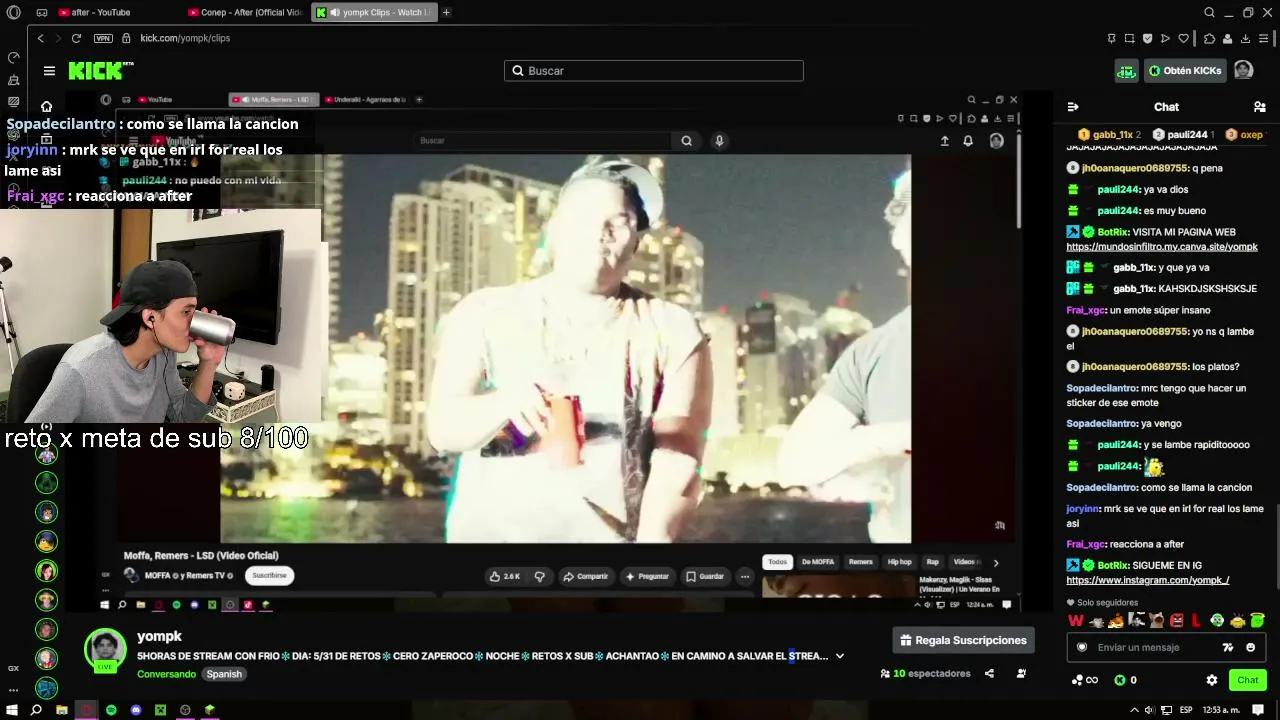
Task: Open Windows taskbar search
Action: (x=36, y=710)
